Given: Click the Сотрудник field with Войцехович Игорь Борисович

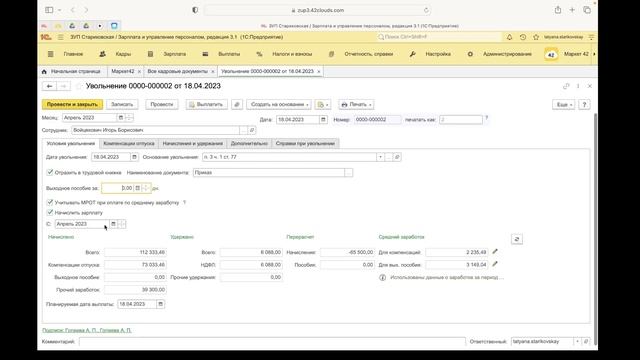Looking at the screenshot, I should pyautogui.click(x=155, y=130).
